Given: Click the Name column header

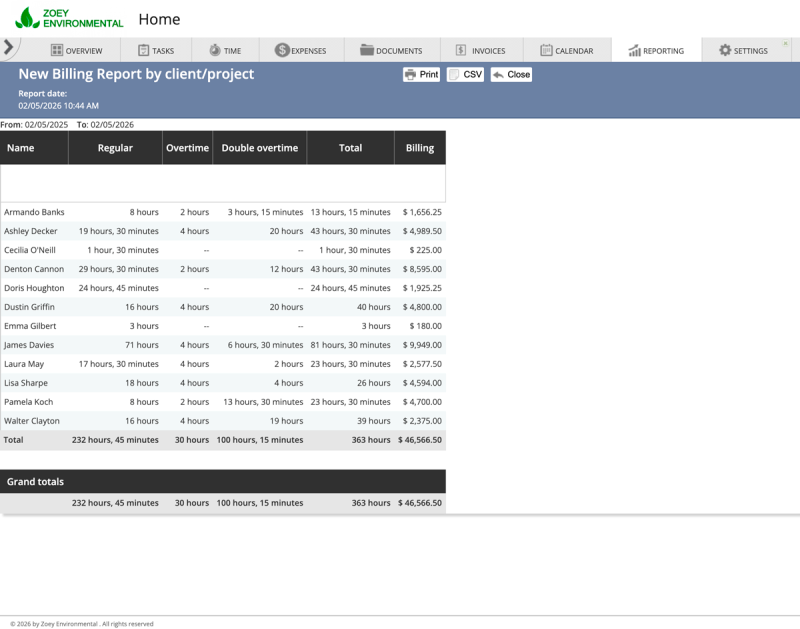Looking at the screenshot, I should click(x=19, y=147).
